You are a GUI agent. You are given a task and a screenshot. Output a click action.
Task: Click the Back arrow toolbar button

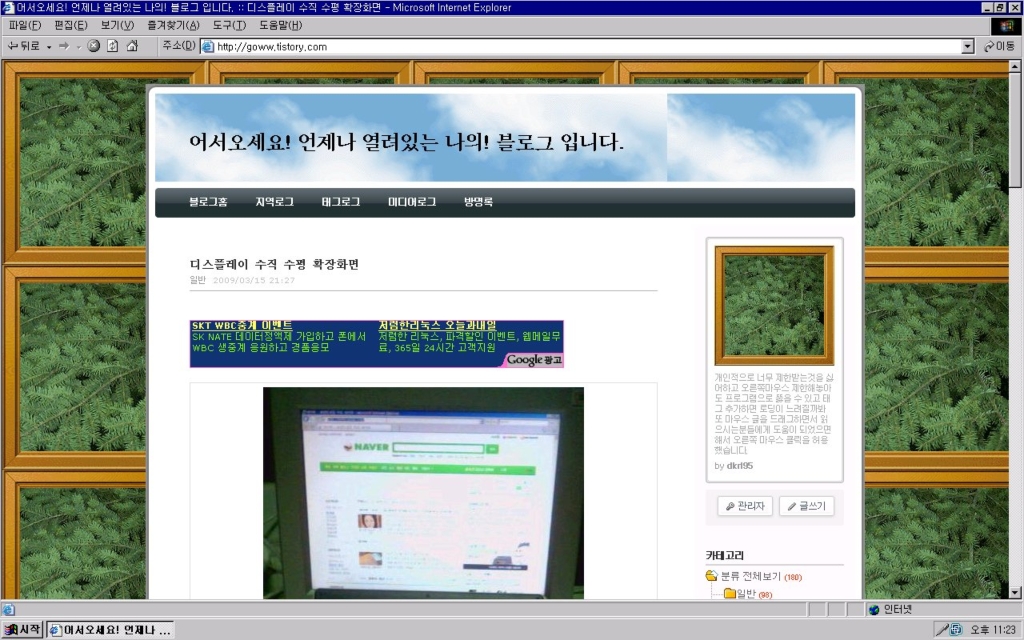[23, 46]
